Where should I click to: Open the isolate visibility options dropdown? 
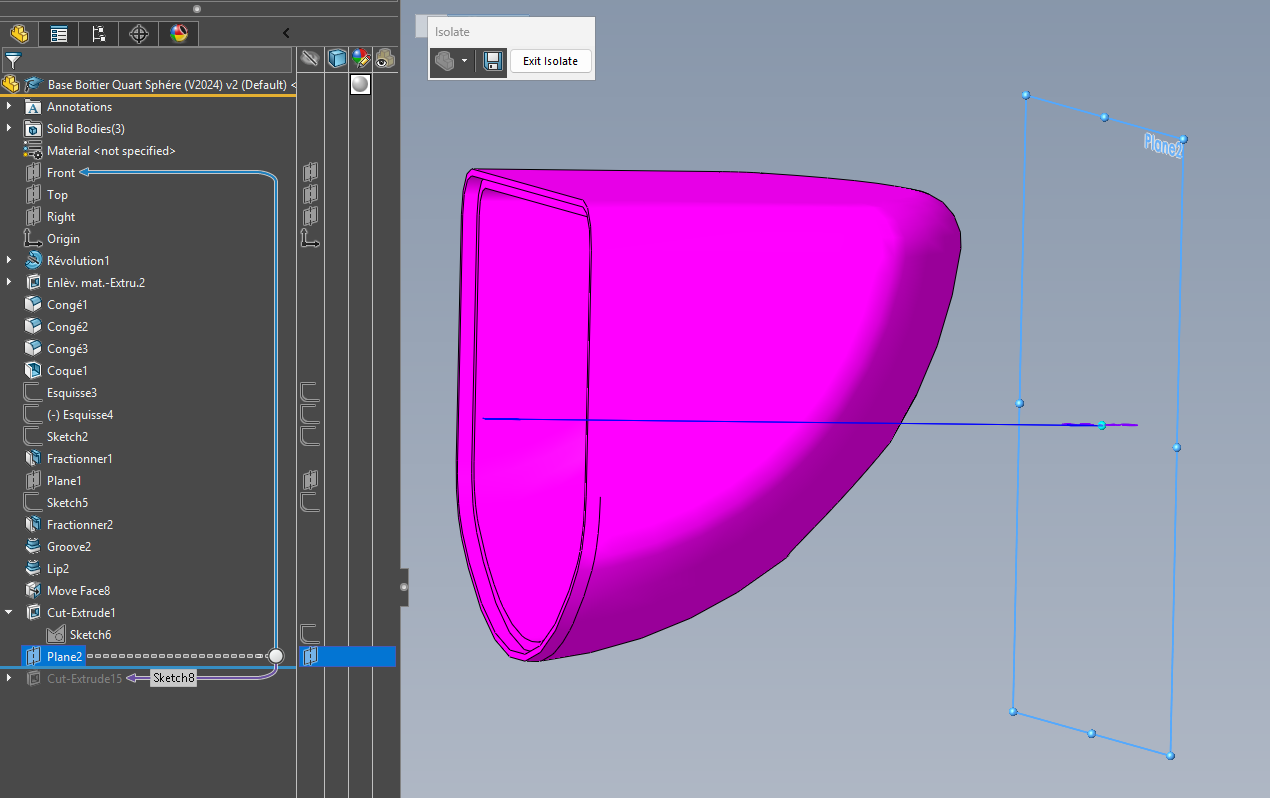[x=464, y=61]
